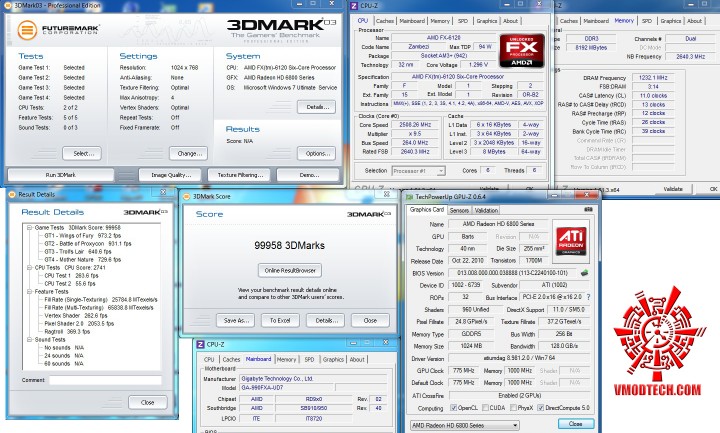
Task: Click the DRAM Frequency value 1232.1 MHz
Action: pos(653,78)
